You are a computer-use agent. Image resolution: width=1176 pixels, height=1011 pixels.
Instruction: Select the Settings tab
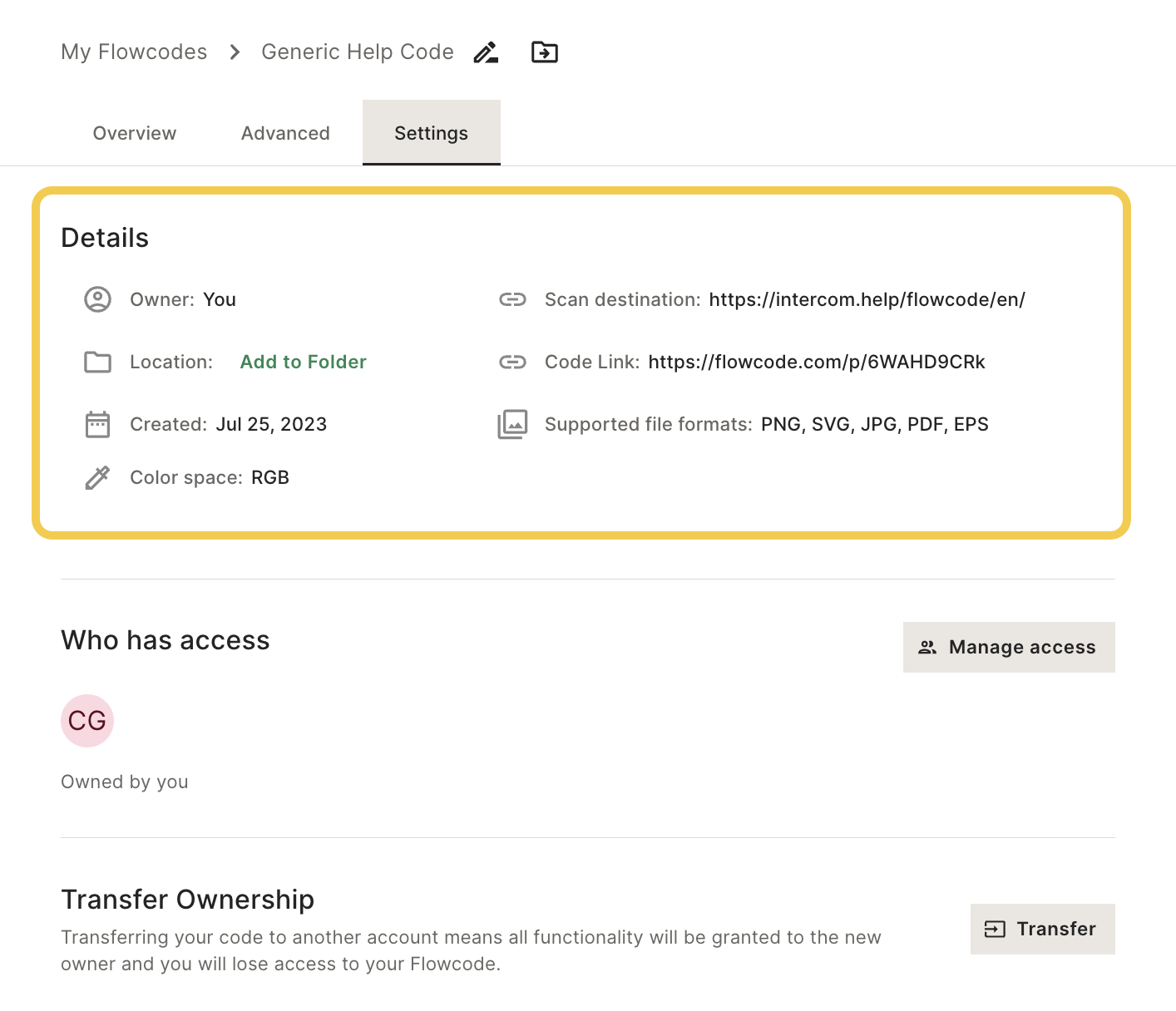[x=432, y=133]
